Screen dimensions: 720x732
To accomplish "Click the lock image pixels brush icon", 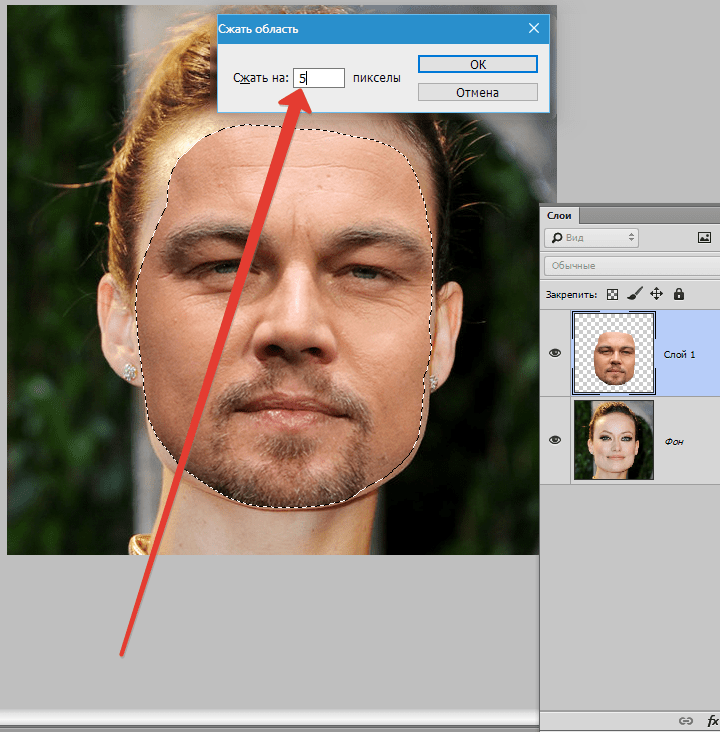I will pos(634,294).
